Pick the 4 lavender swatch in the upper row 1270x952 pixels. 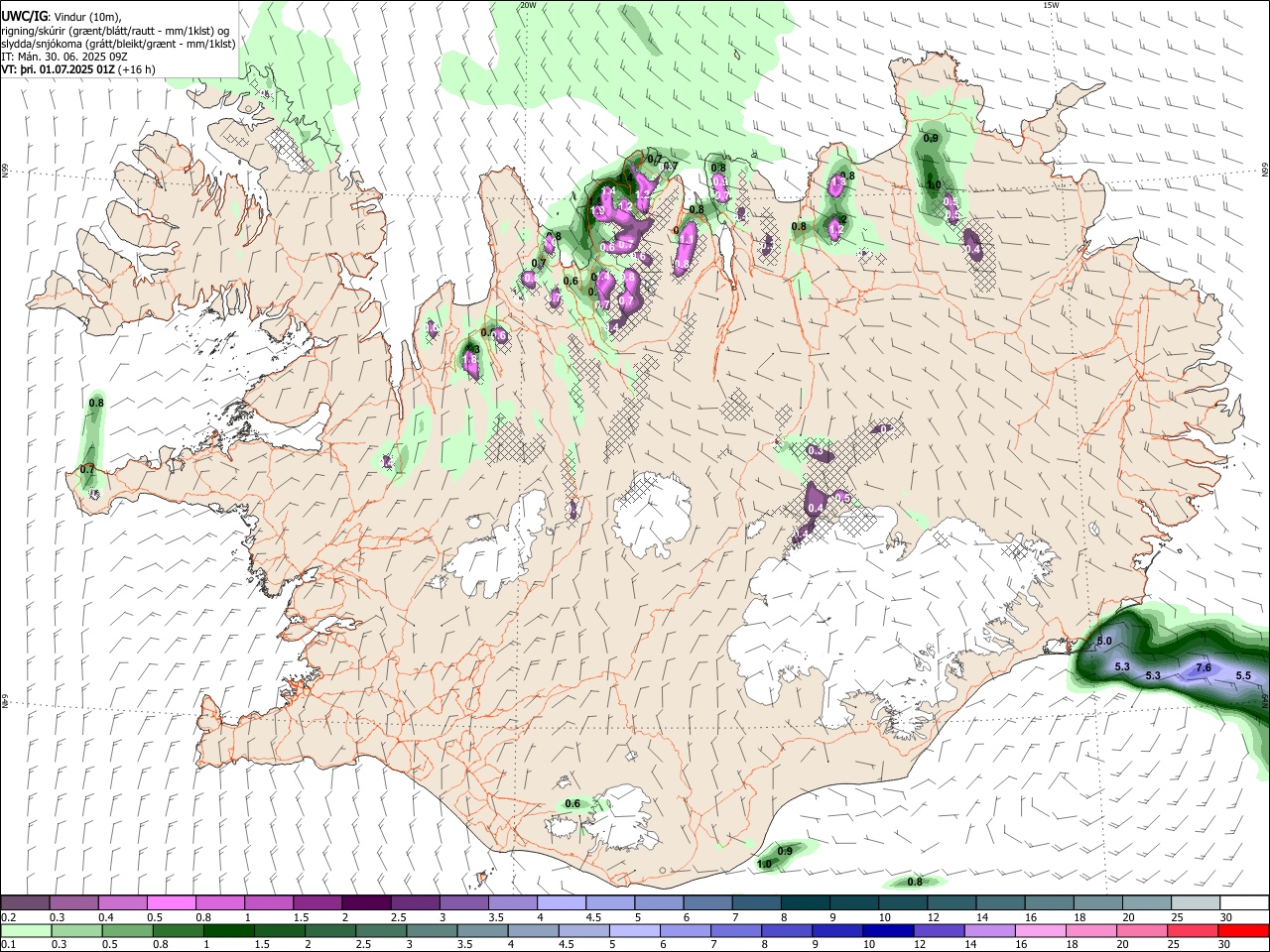[562, 903]
